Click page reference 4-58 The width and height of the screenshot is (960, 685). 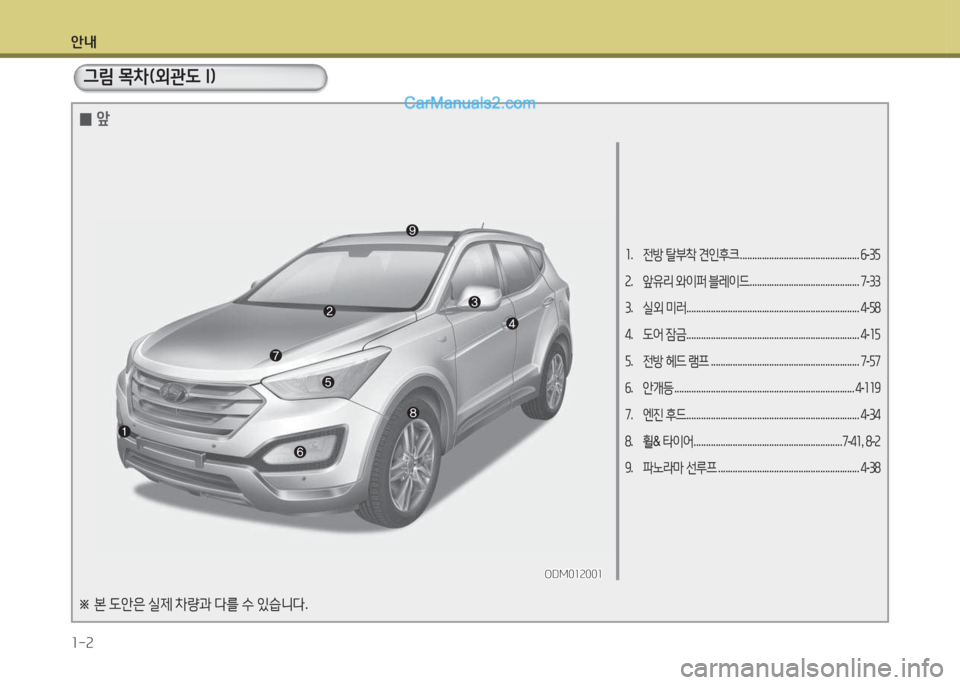(x=870, y=308)
